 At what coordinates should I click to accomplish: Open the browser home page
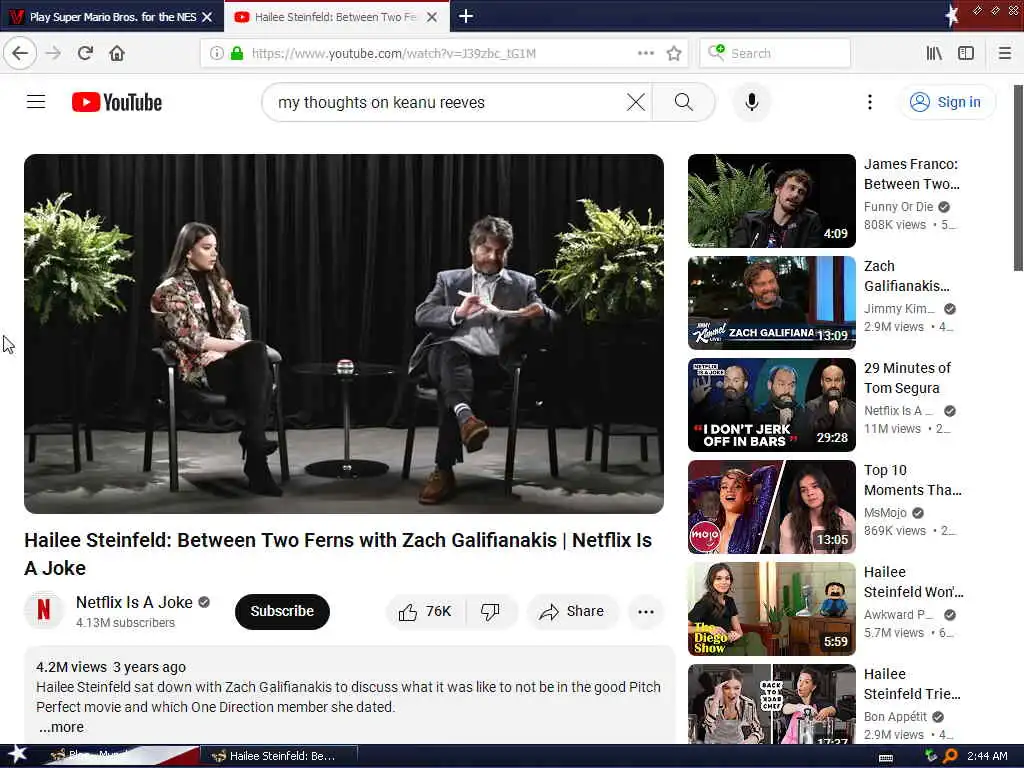[117, 54]
